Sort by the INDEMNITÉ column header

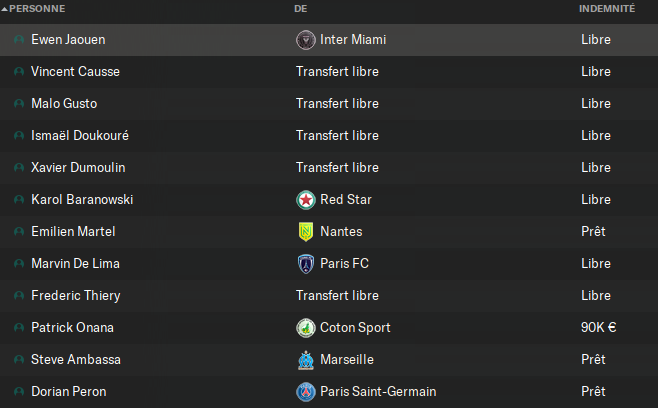[607, 9]
